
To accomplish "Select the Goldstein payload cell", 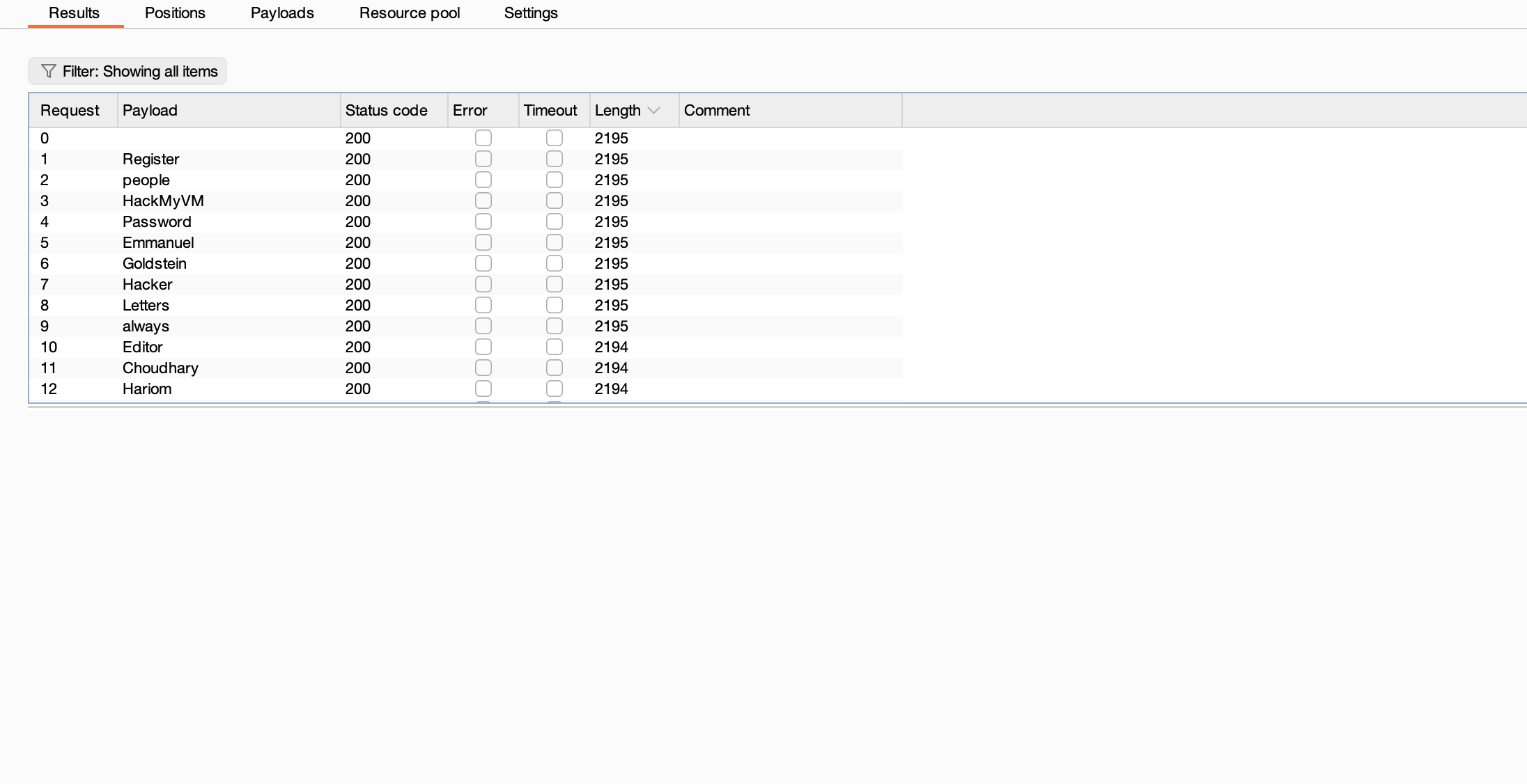I will click(x=229, y=263).
